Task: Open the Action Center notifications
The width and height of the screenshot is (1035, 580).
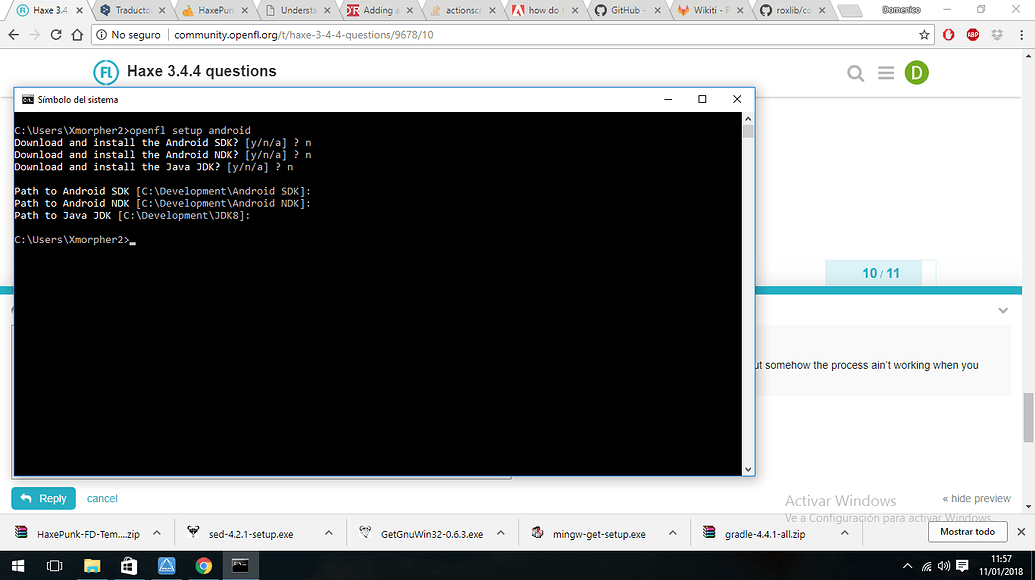Action: coord(962,566)
